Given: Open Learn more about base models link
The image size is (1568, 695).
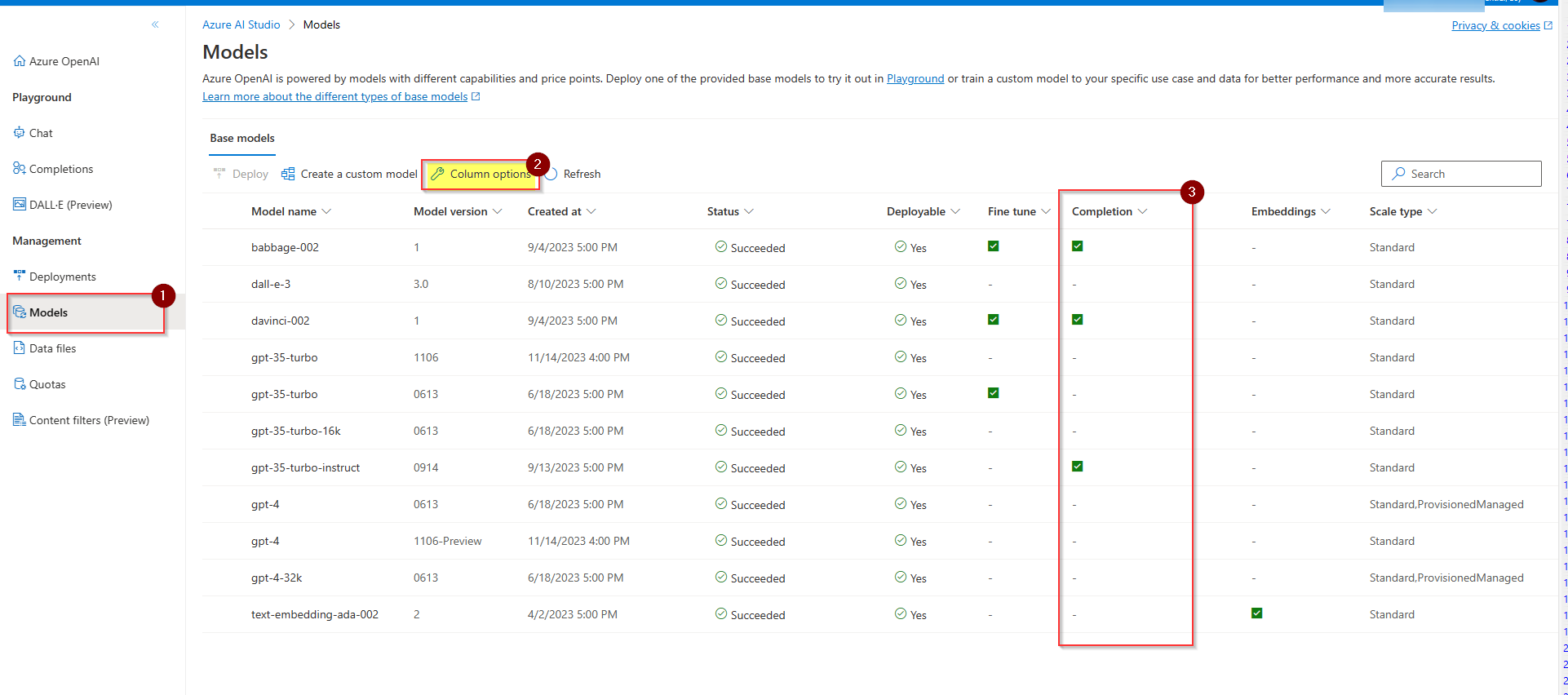Looking at the screenshot, I should [335, 96].
